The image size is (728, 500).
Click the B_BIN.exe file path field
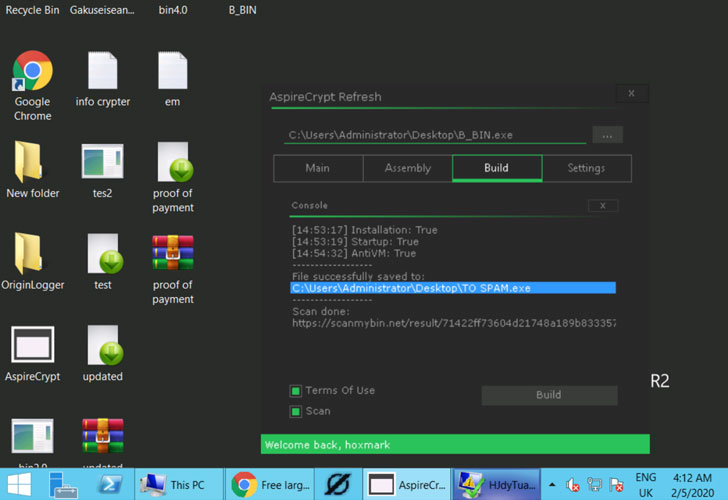435,135
